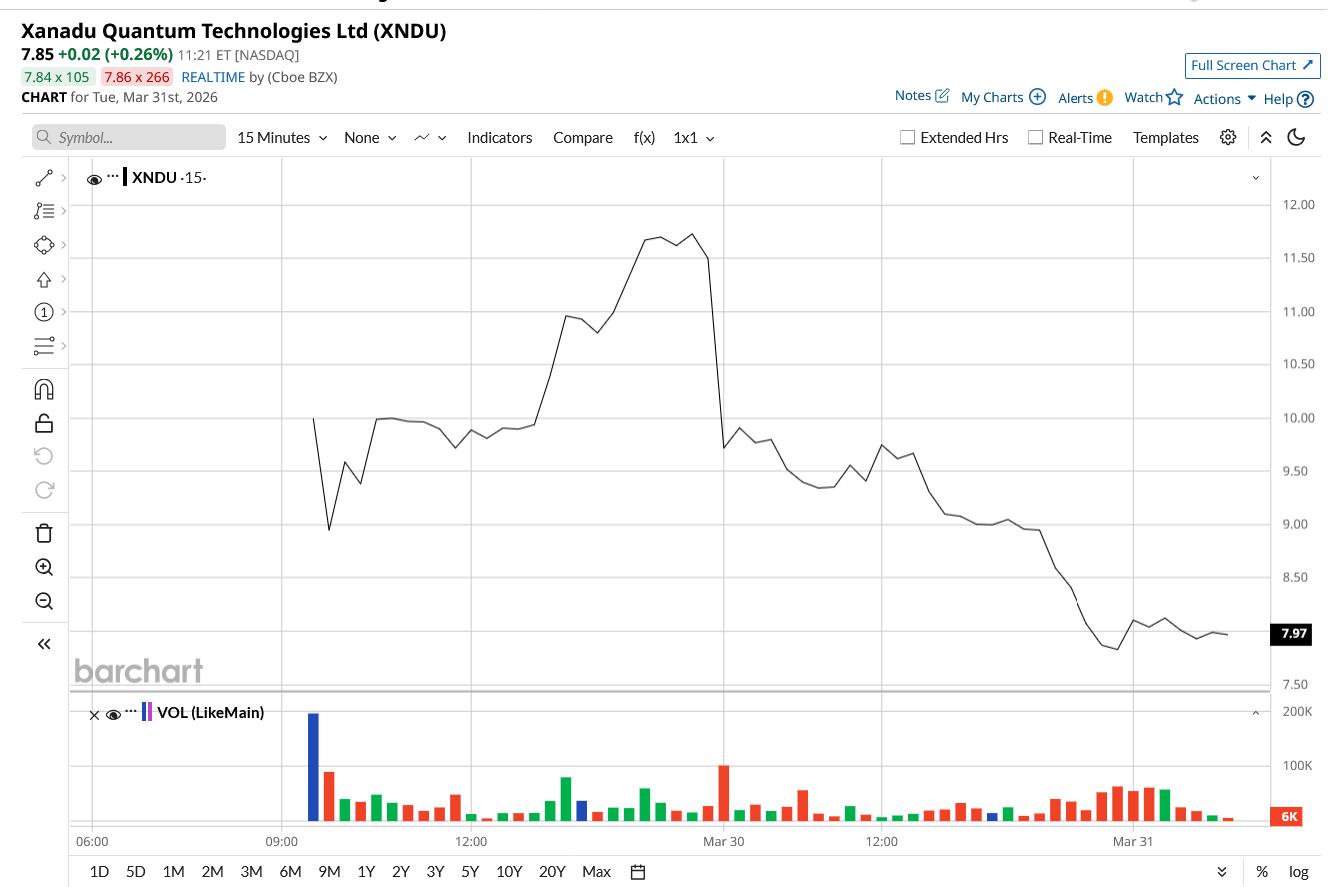The height and width of the screenshot is (887, 1328).
Task: Toggle percent scale button
Action: [1262, 872]
